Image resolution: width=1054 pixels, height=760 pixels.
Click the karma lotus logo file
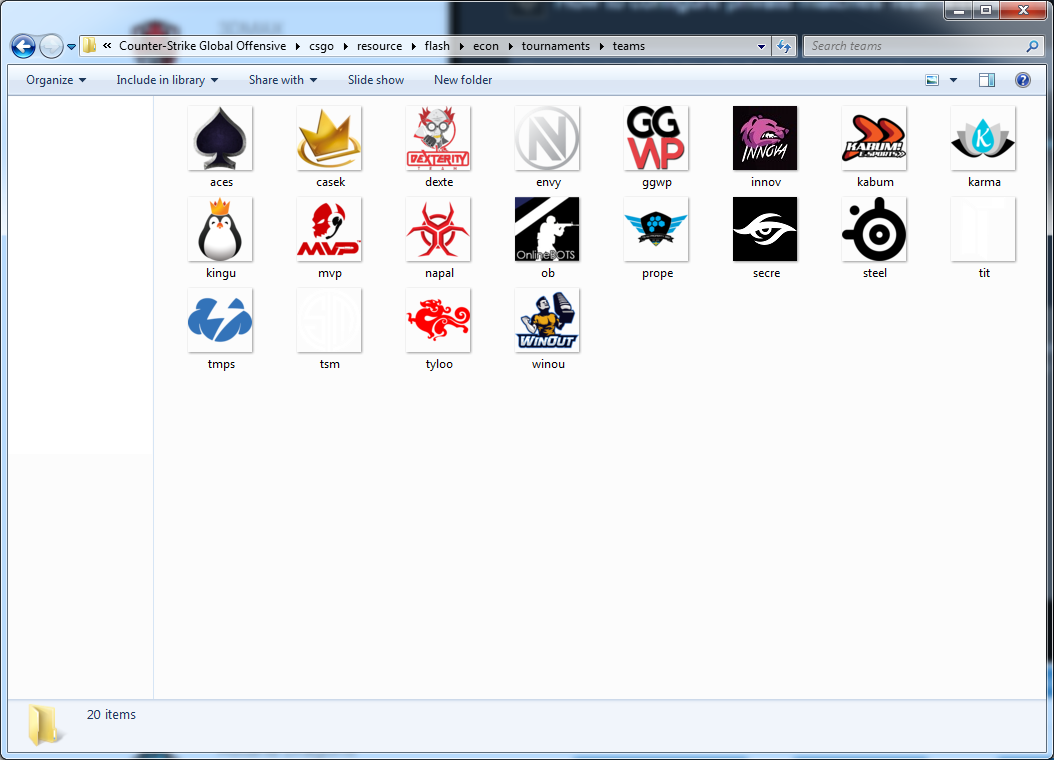[983, 138]
